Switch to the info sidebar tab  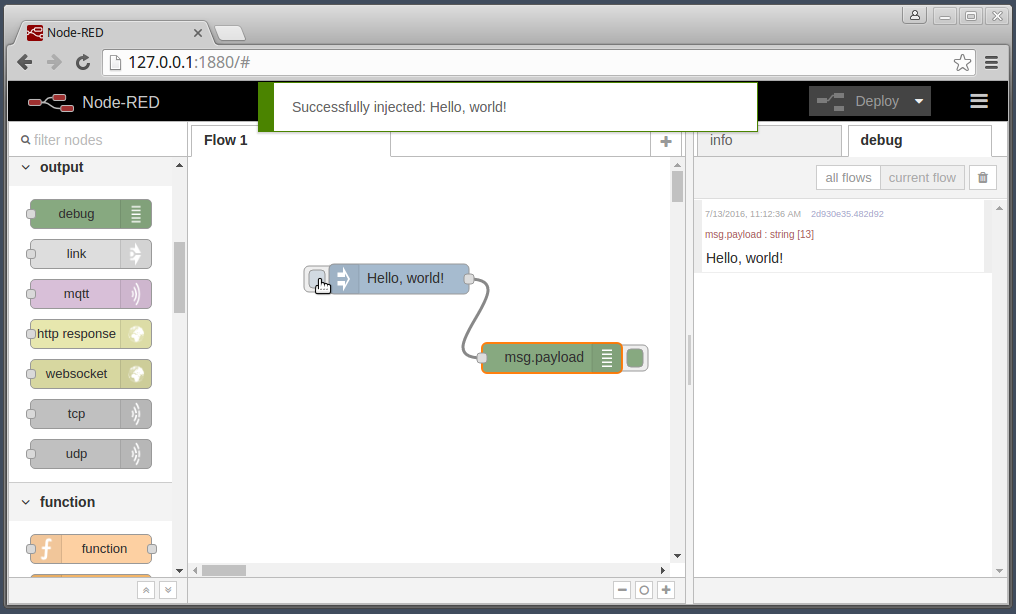[x=768, y=141]
